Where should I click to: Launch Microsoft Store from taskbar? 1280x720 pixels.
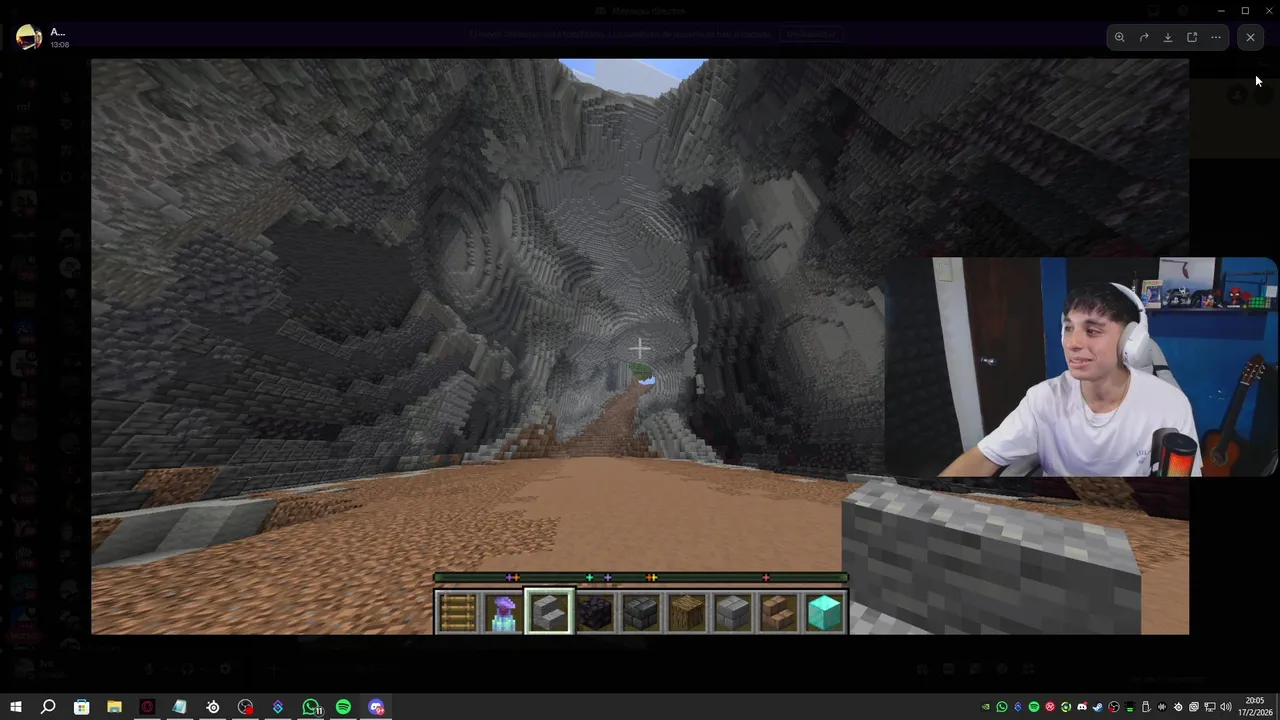pos(81,707)
